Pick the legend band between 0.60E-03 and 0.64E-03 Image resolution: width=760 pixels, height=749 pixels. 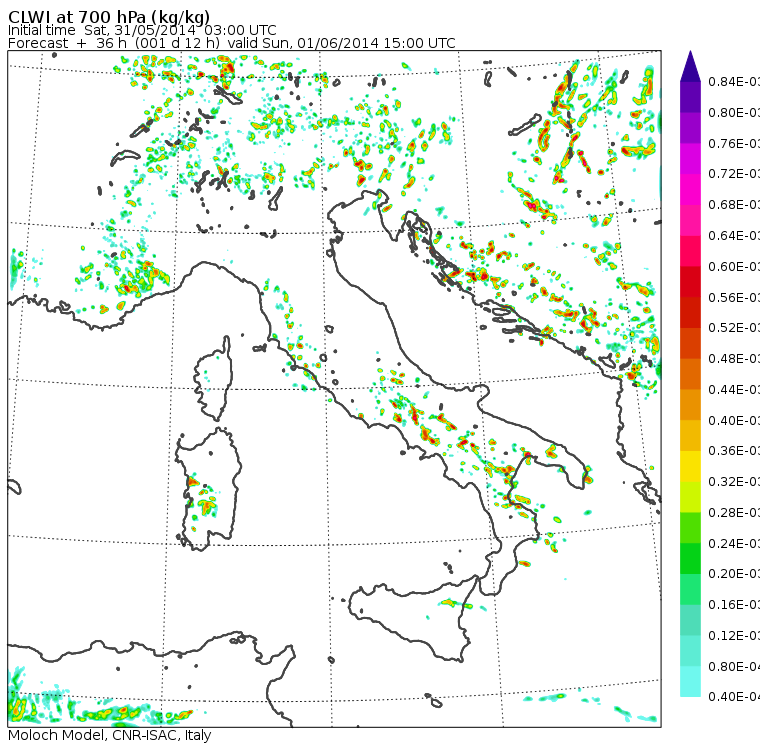pos(690,251)
